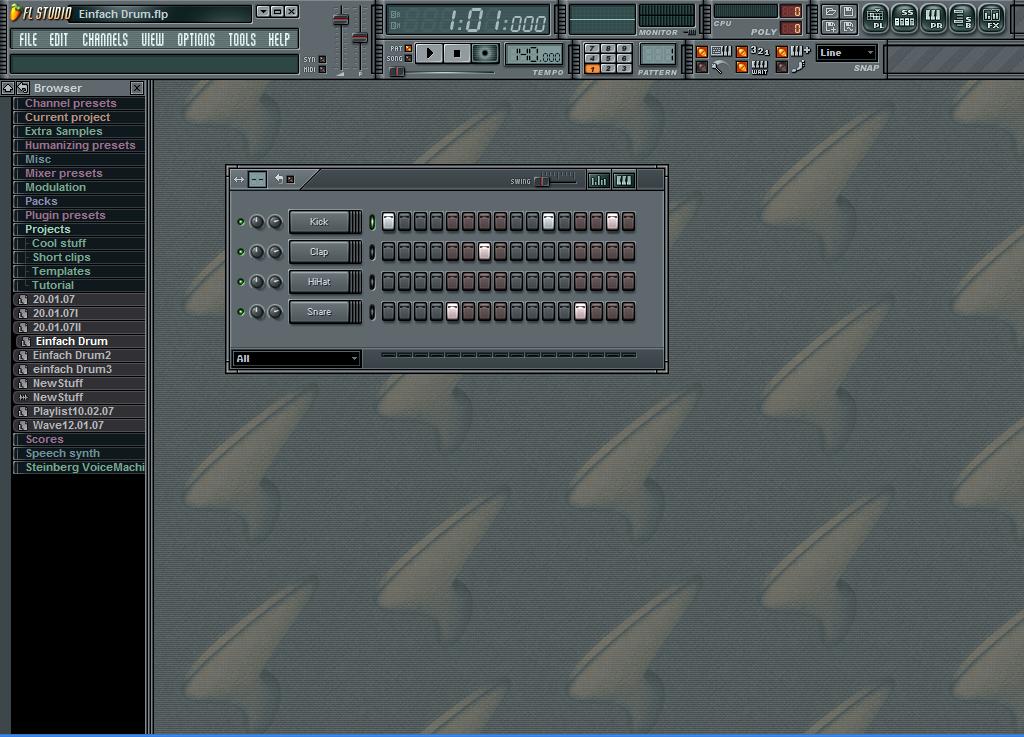Expand the Templates subfolder
The width and height of the screenshot is (1024, 737).
pyautogui.click(x=61, y=271)
